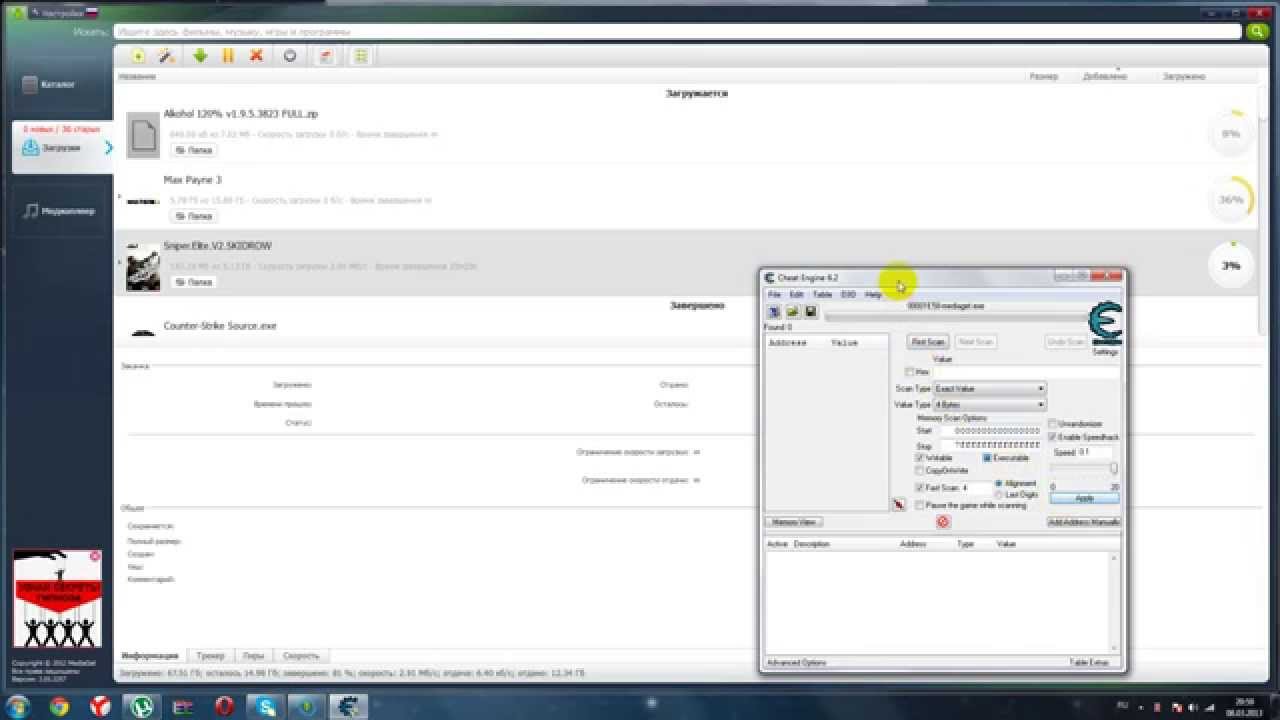The width and height of the screenshot is (1280, 720).
Task: Toggle the CopyOnWrite checkbox
Action: 920,470
